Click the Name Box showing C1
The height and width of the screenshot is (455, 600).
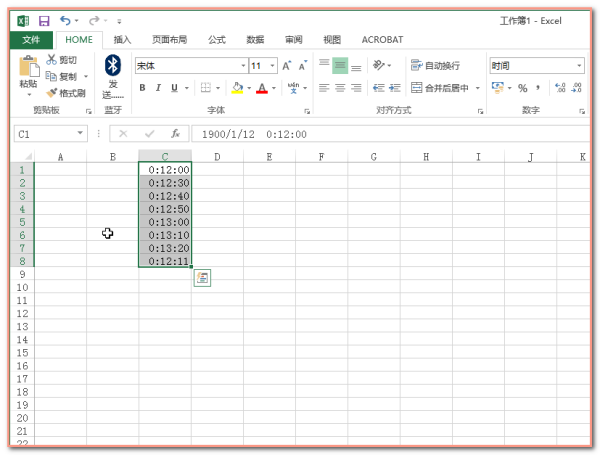coord(45,133)
